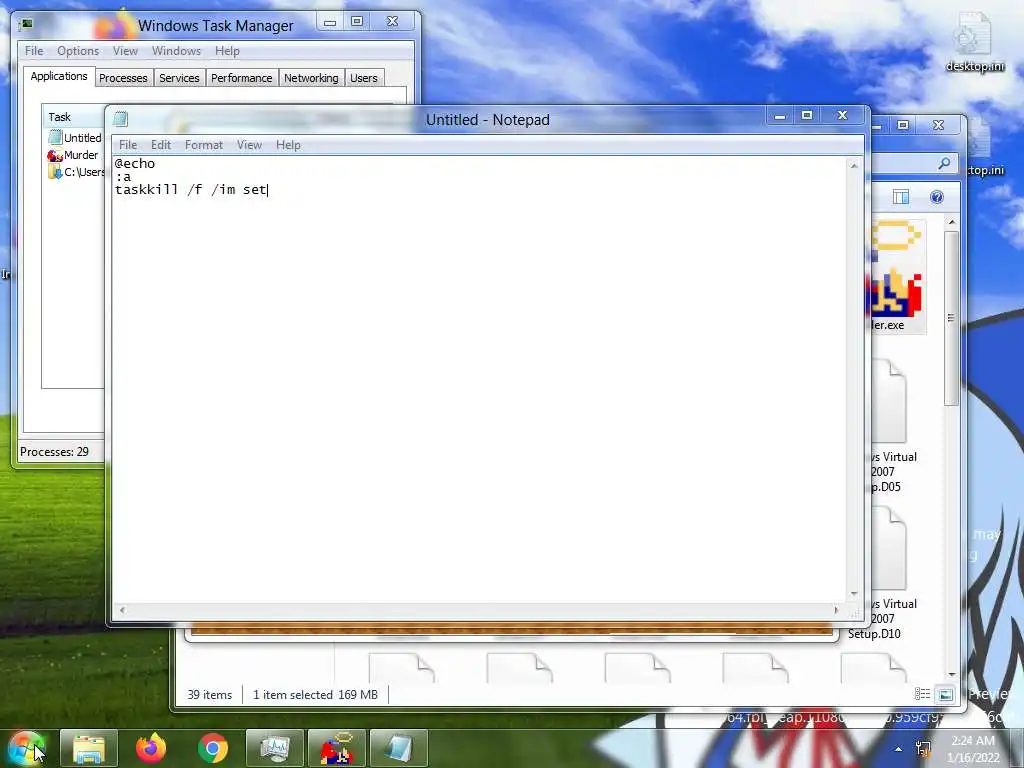Open Notepad View menu
The width and height of the screenshot is (1024, 768).
pyautogui.click(x=249, y=145)
